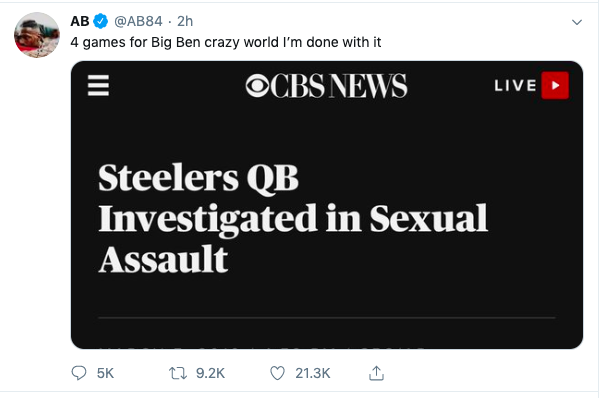Retweet this post using the retweet icon
Image resolution: width=604 pixels, height=398 pixels.
click(x=178, y=373)
